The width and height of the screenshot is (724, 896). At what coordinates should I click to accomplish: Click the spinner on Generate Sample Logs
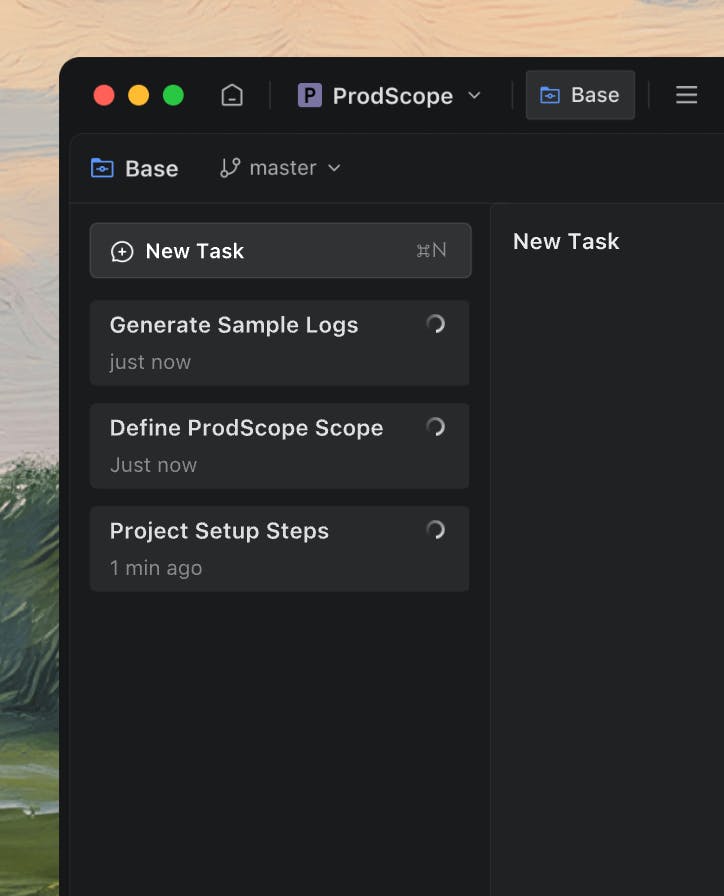435,324
